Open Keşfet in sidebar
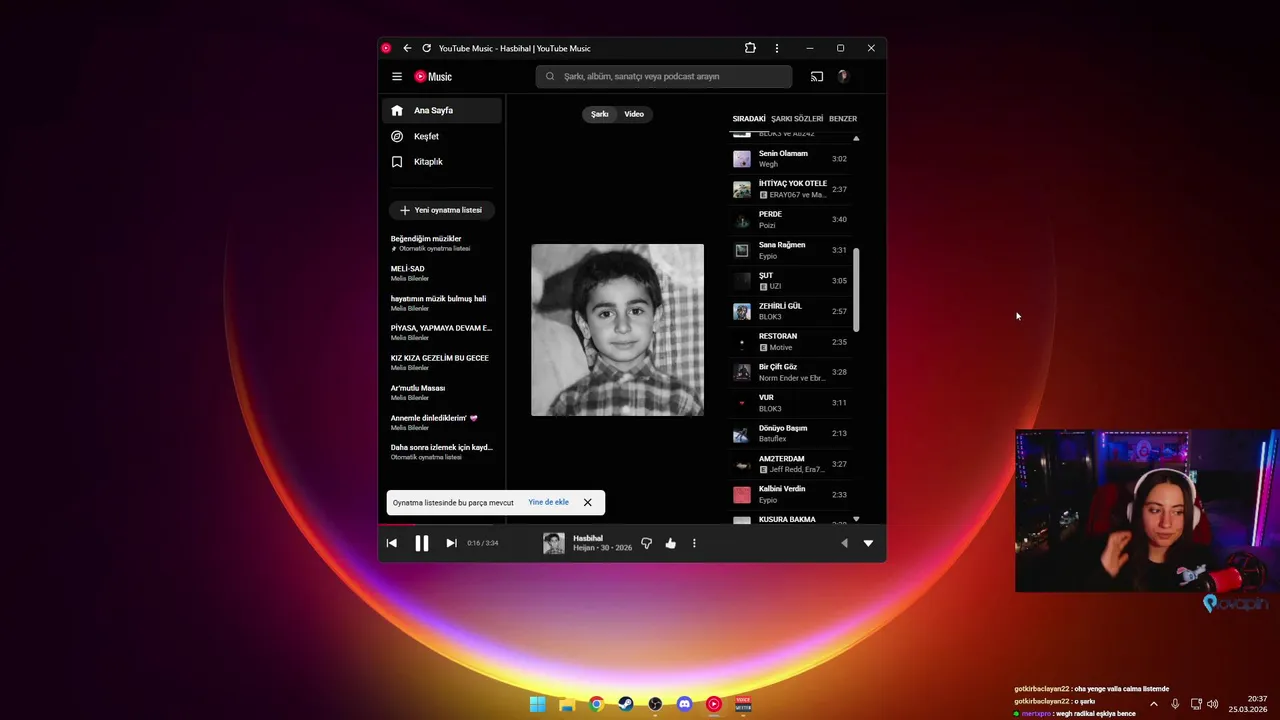Image resolution: width=1280 pixels, height=720 pixels. pyautogui.click(x=442, y=136)
